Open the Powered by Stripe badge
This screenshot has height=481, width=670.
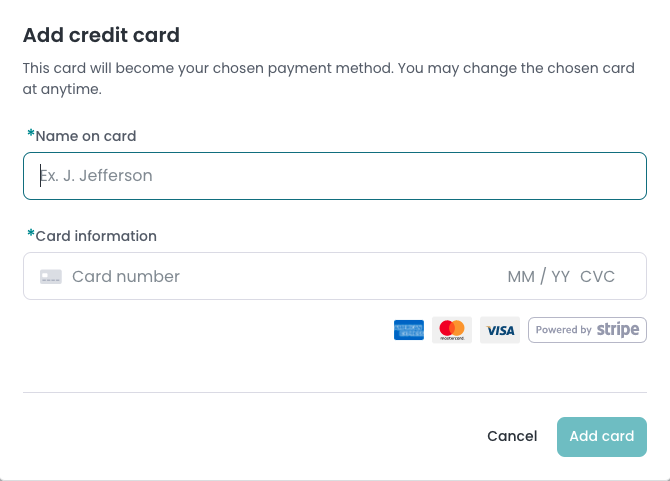pyautogui.click(x=587, y=330)
